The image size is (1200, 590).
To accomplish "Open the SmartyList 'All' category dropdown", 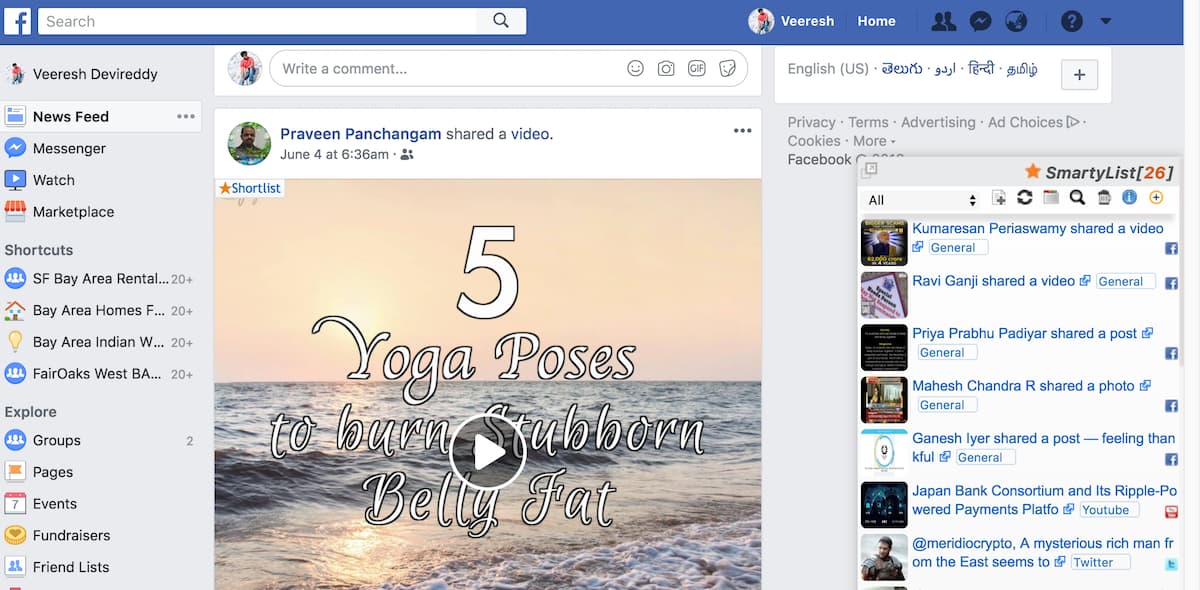I will pos(921,200).
